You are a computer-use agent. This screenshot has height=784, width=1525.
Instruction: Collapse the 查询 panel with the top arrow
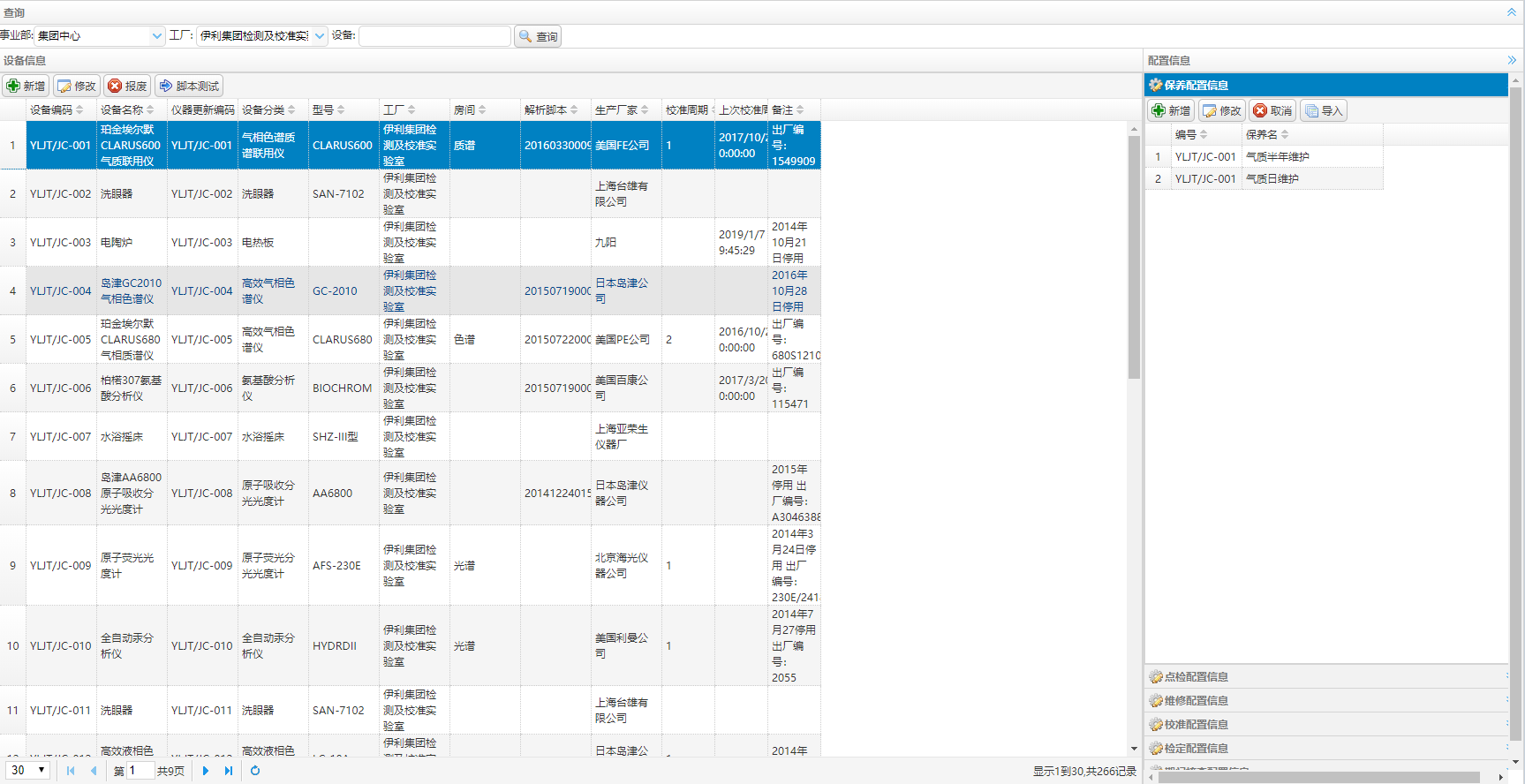pyautogui.click(x=1511, y=12)
